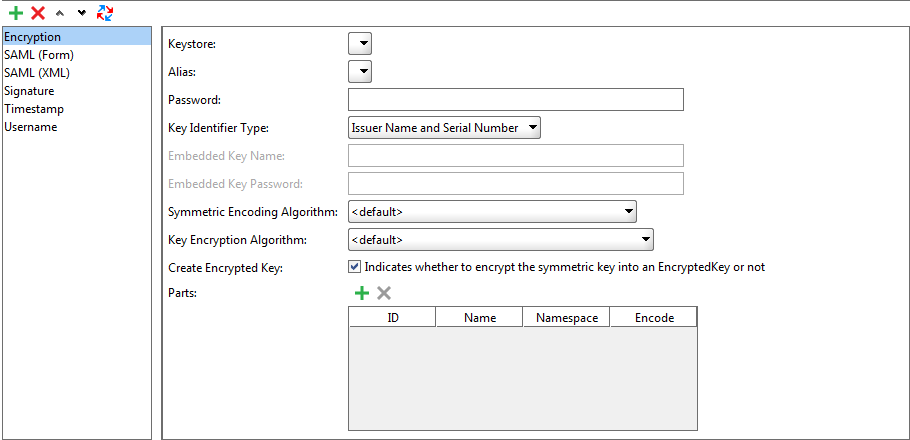Select Timestamp entry in list

point(77,109)
